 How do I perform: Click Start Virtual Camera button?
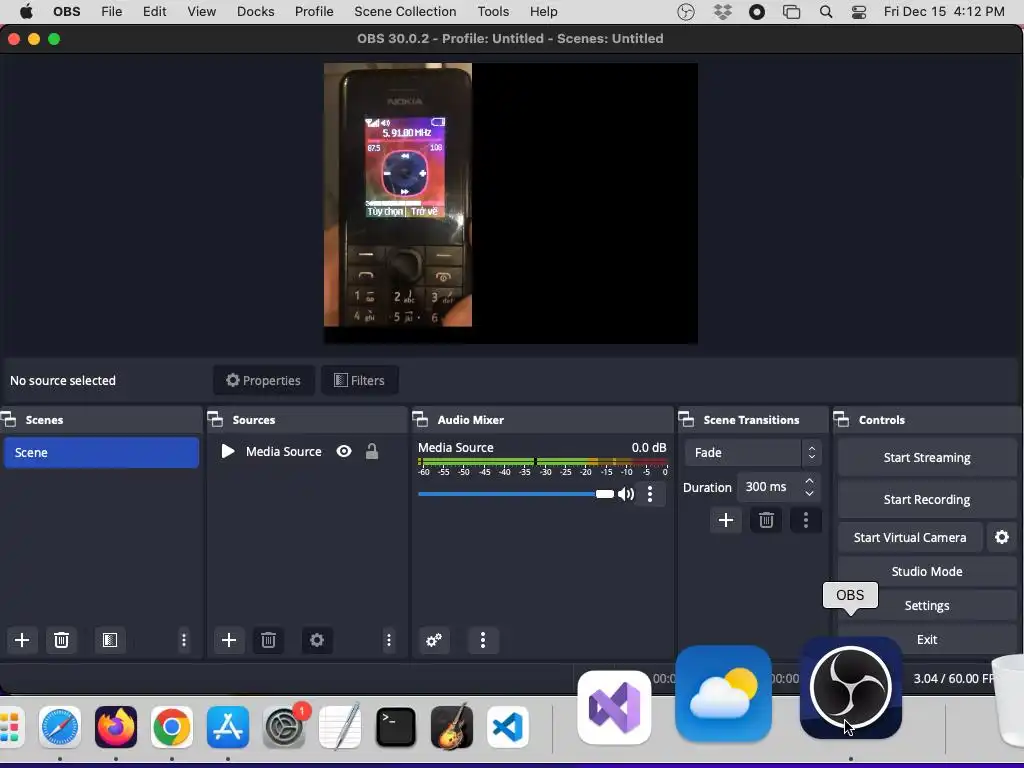pyautogui.click(x=910, y=537)
